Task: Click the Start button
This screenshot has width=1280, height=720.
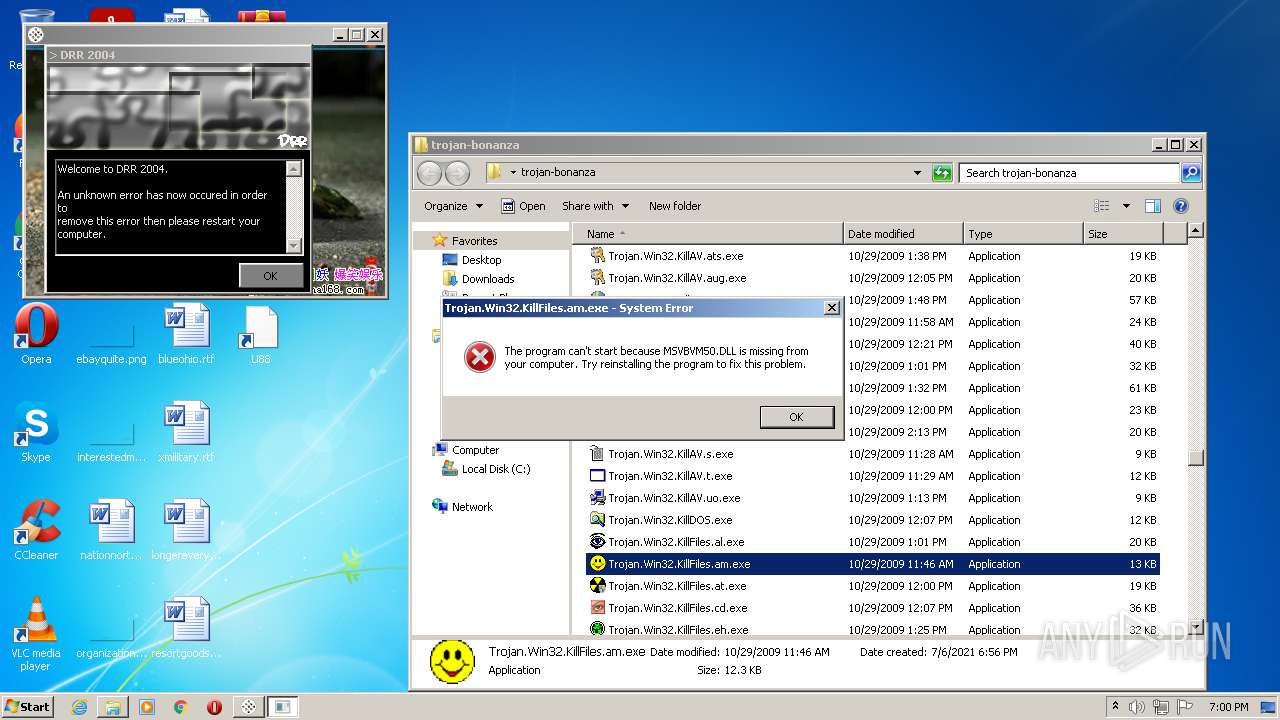Action: pos(27,707)
